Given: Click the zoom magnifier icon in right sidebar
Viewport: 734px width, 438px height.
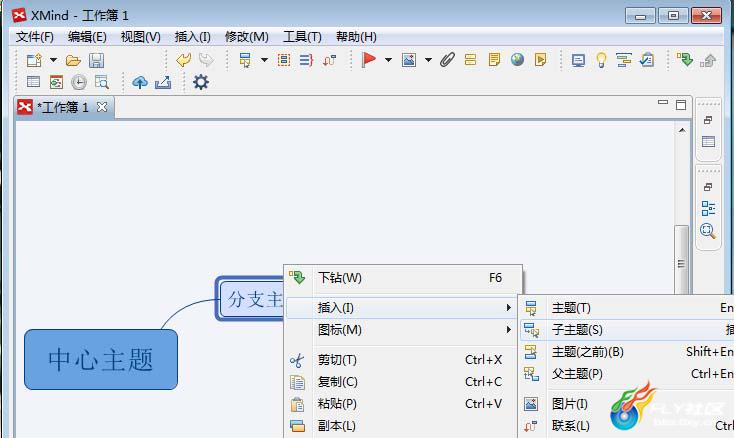Looking at the screenshot, I should click(708, 231).
